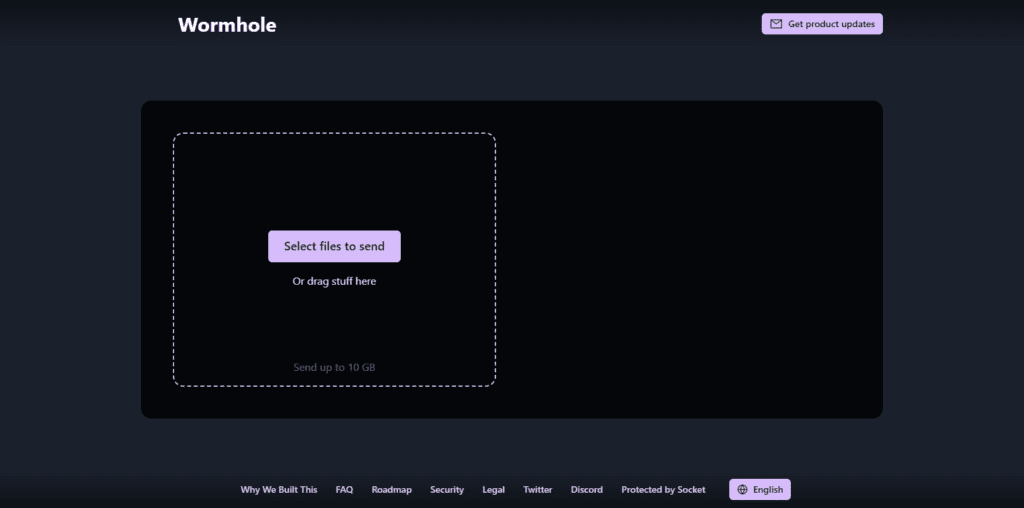1024x508 pixels.
Task: Click the globe icon beside English
Action: pos(742,490)
